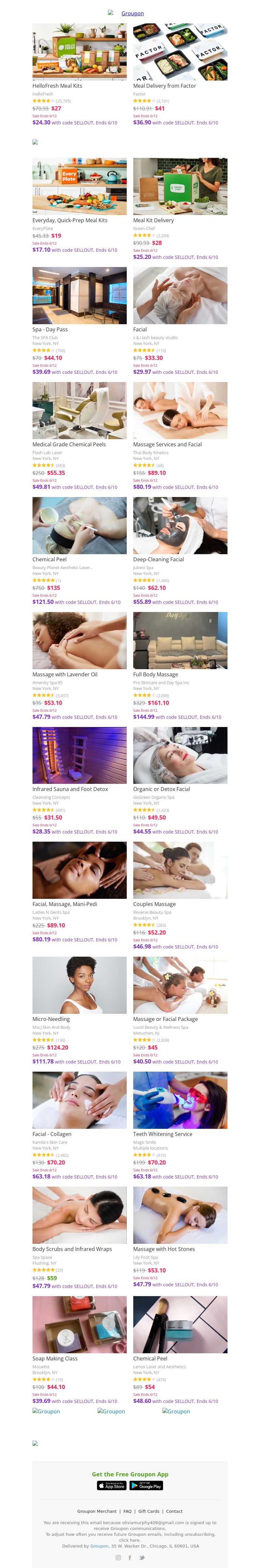Click the Teeth Whitening Service image
The height and width of the screenshot is (1568, 260).
click(x=180, y=1100)
